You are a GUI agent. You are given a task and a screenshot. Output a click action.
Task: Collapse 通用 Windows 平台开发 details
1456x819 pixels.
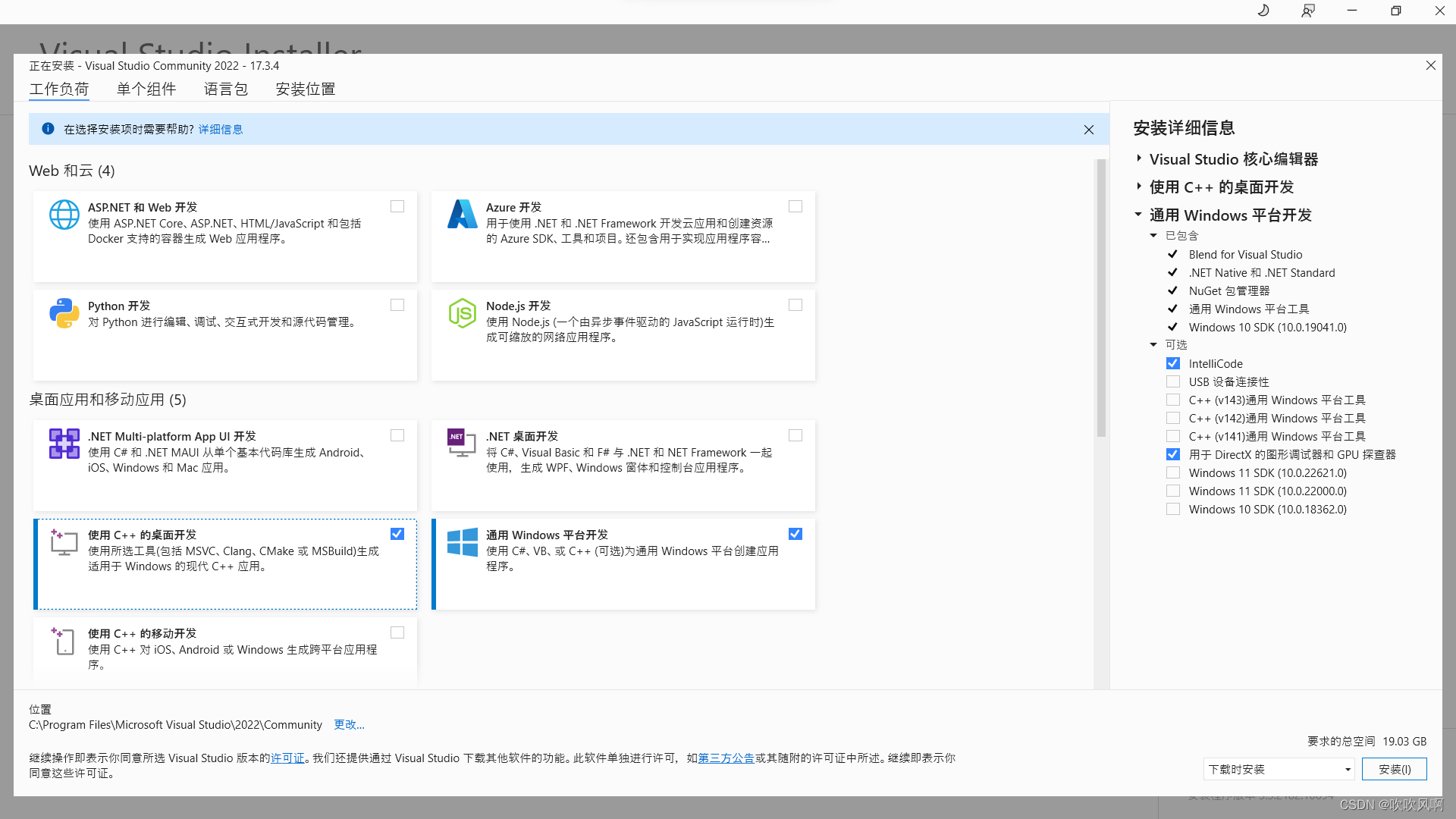pyautogui.click(x=1138, y=215)
